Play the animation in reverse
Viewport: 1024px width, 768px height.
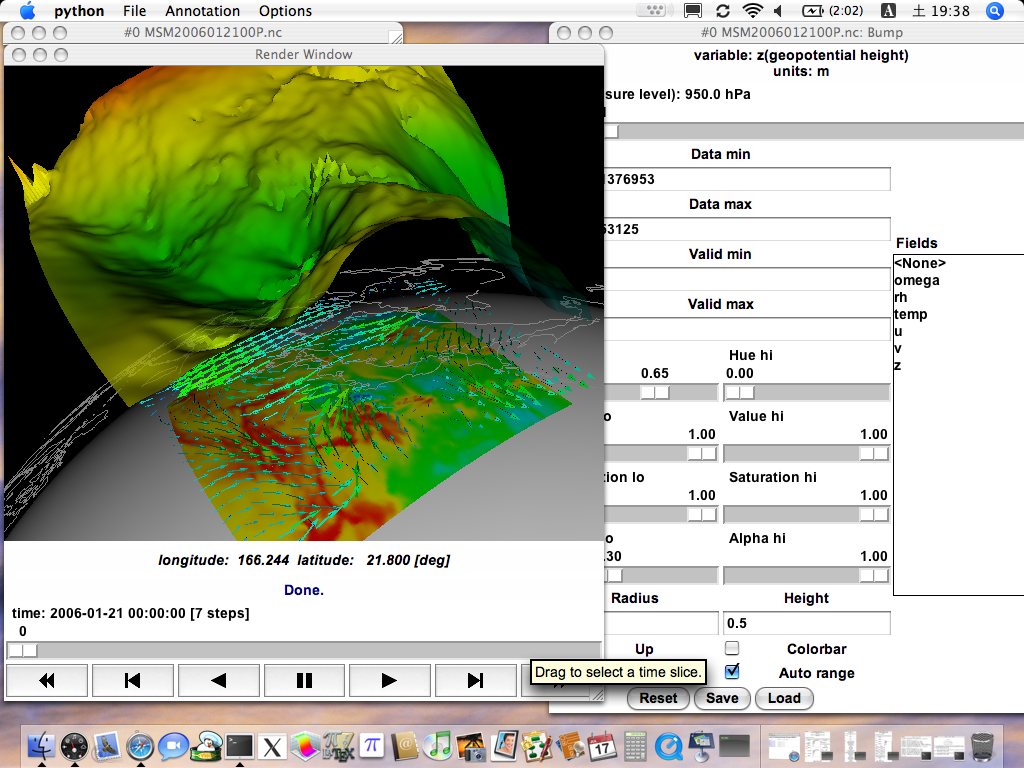coord(219,681)
